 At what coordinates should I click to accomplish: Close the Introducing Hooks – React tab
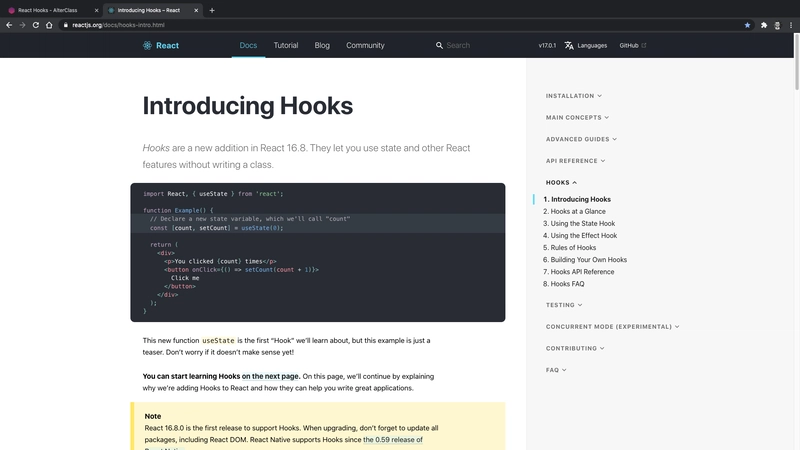196,10
